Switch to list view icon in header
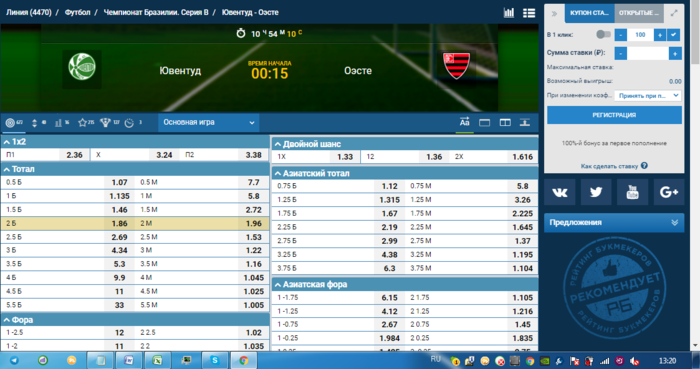This screenshot has height=369, width=700. (x=529, y=13)
